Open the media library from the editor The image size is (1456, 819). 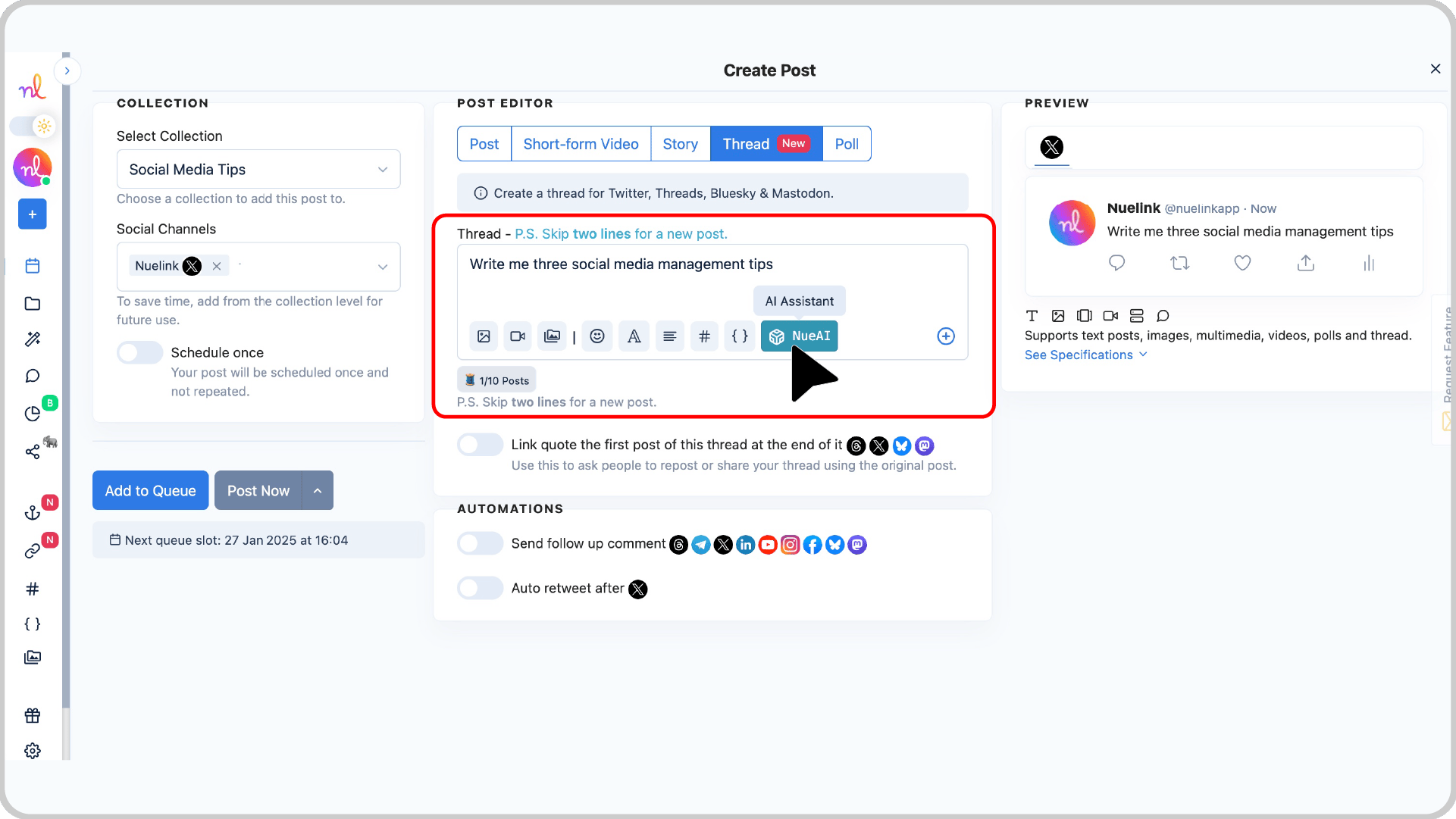click(x=553, y=336)
